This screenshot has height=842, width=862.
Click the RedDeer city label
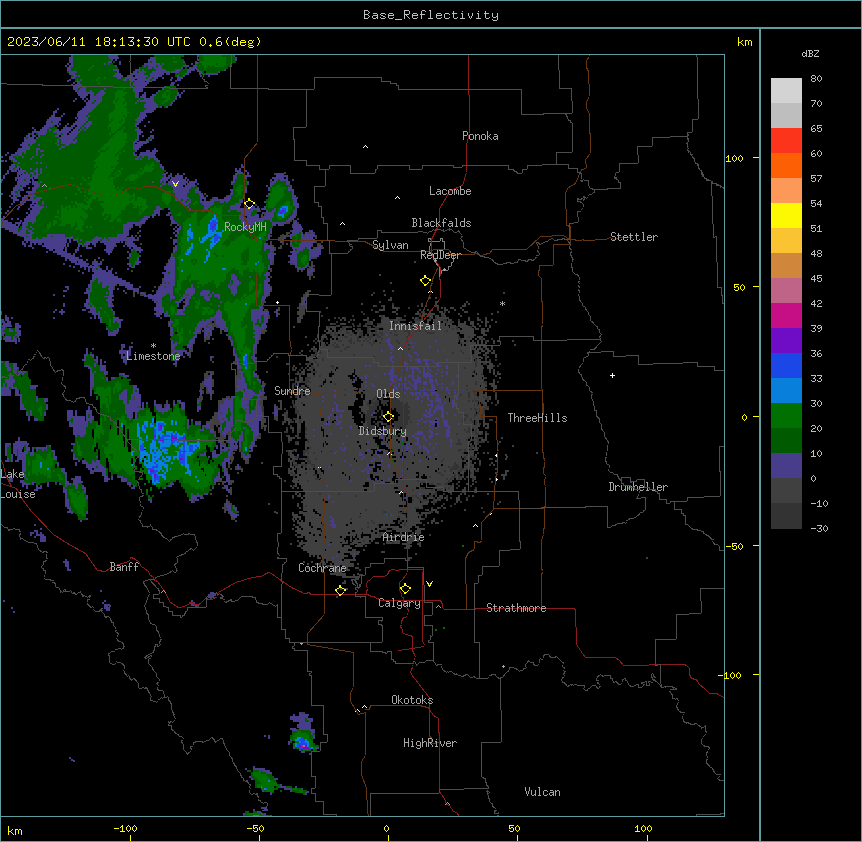440,255
